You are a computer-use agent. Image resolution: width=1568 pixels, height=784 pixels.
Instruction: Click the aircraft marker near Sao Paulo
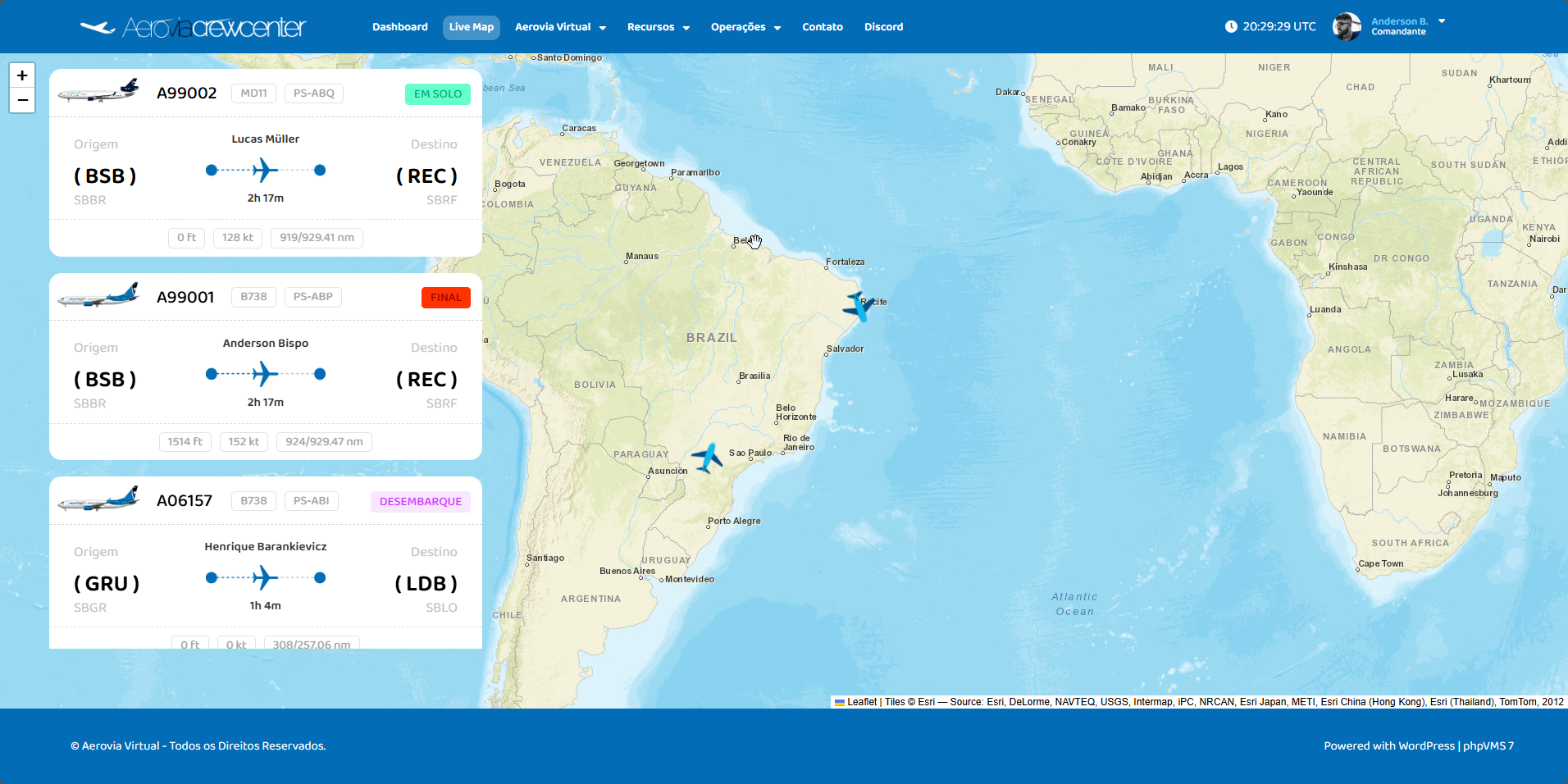[x=707, y=458]
